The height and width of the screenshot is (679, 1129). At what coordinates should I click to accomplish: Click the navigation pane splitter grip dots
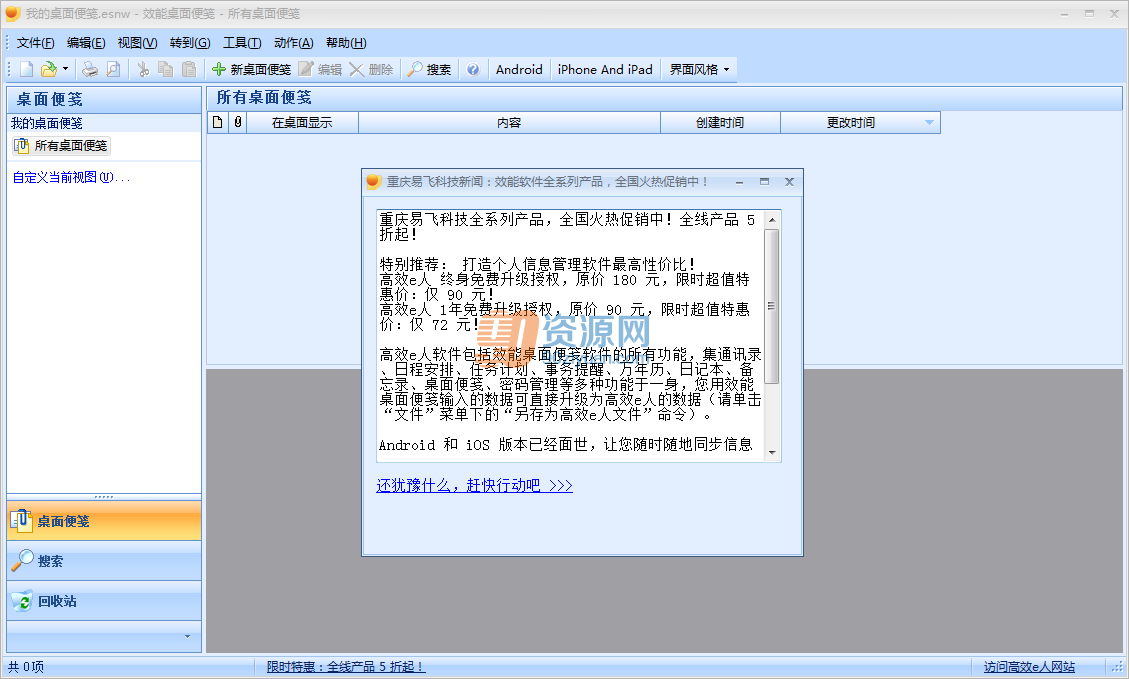tap(104, 497)
